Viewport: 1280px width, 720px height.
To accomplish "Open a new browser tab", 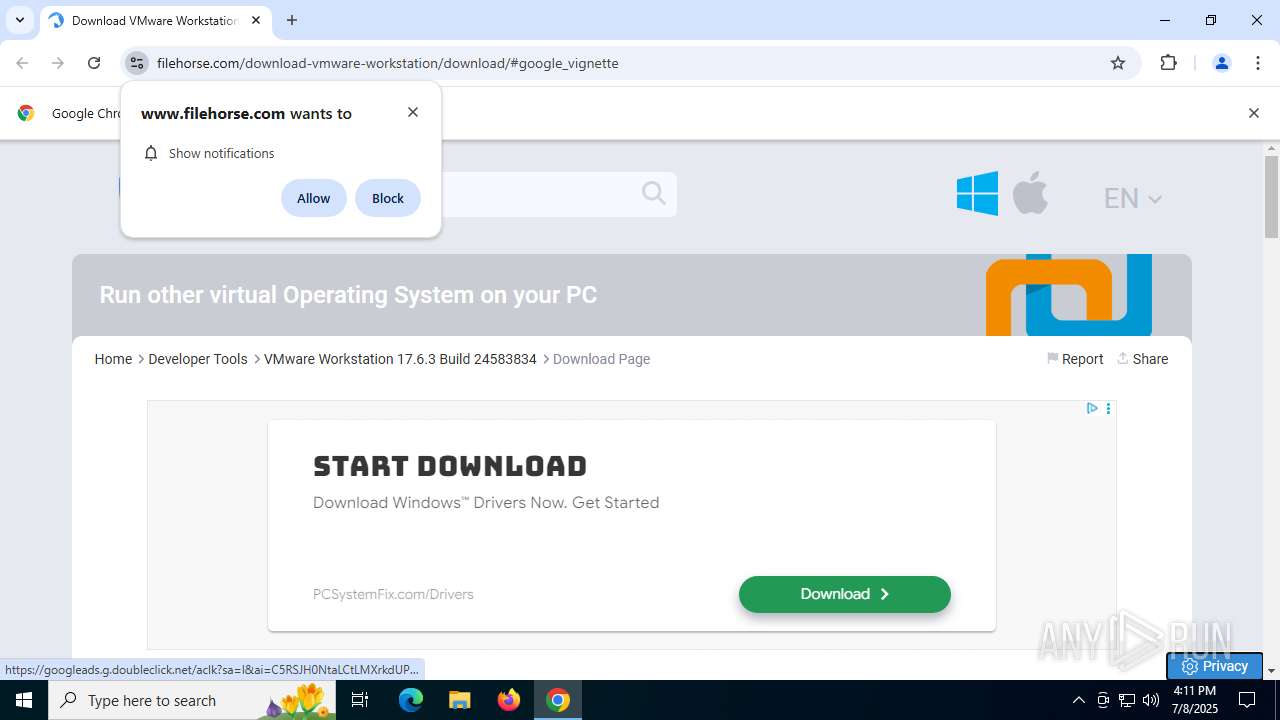I will (x=292, y=20).
